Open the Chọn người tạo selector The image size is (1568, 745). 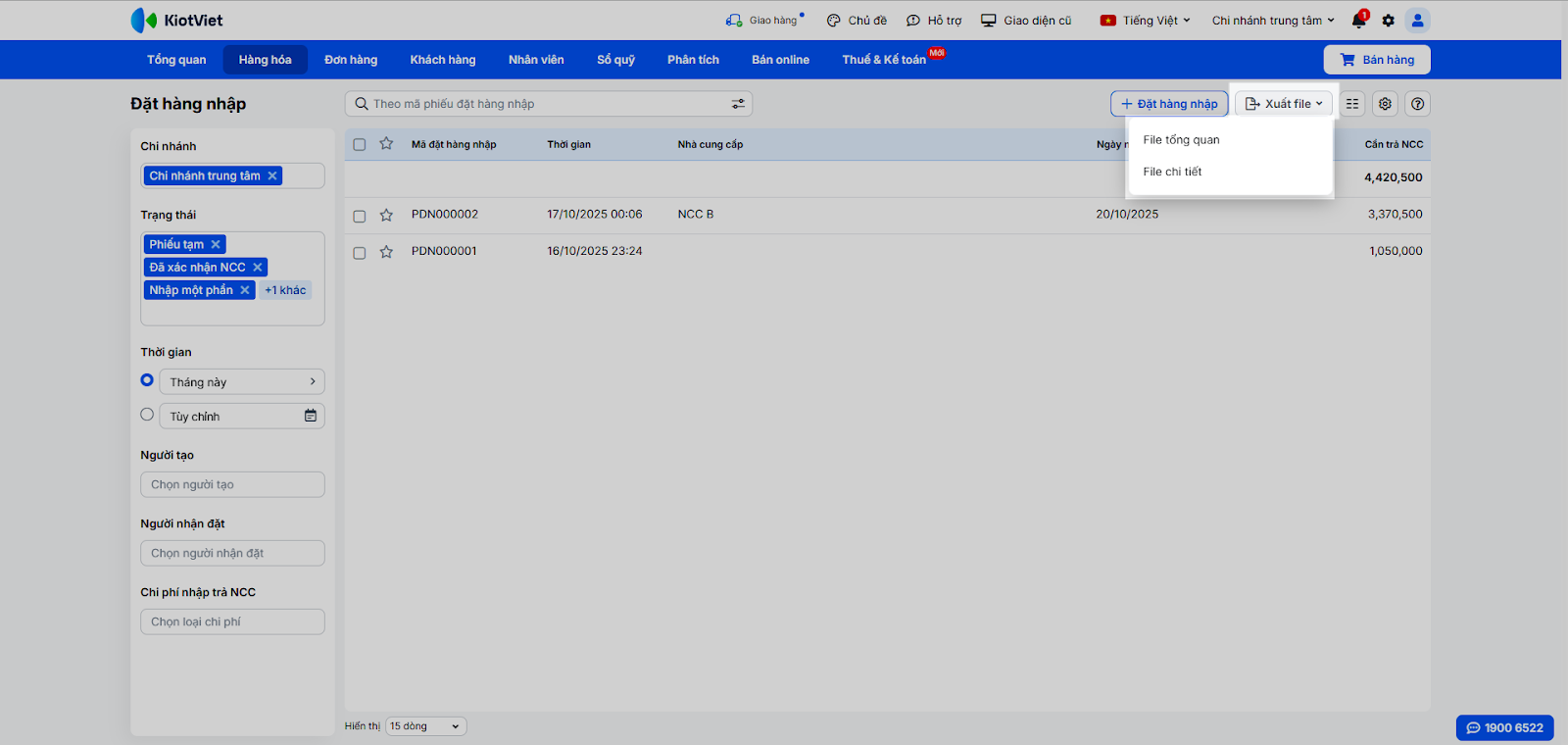pyautogui.click(x=232, y=484)
